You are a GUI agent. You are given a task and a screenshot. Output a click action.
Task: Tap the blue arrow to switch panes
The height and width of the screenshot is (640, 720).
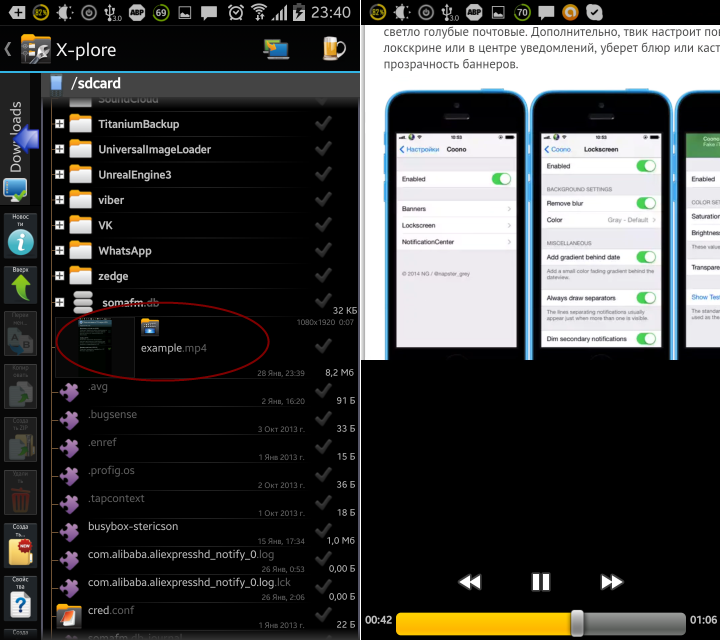click(27, 139)
